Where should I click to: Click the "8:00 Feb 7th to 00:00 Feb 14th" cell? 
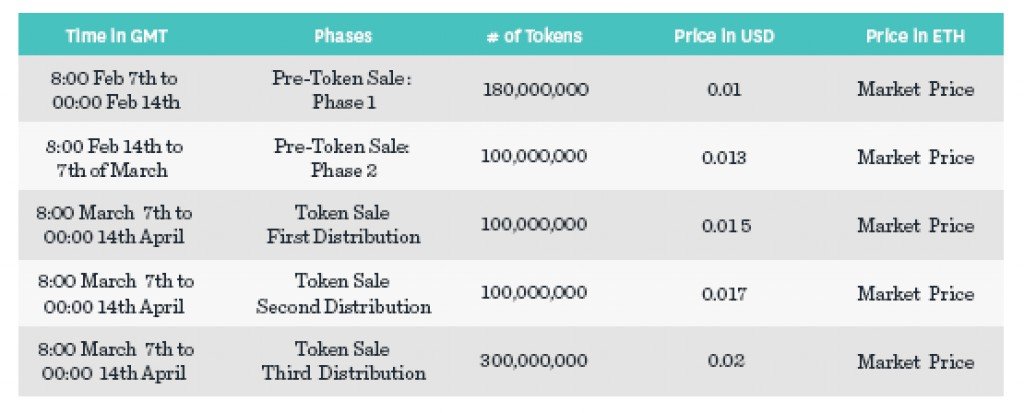coord(114,90)
